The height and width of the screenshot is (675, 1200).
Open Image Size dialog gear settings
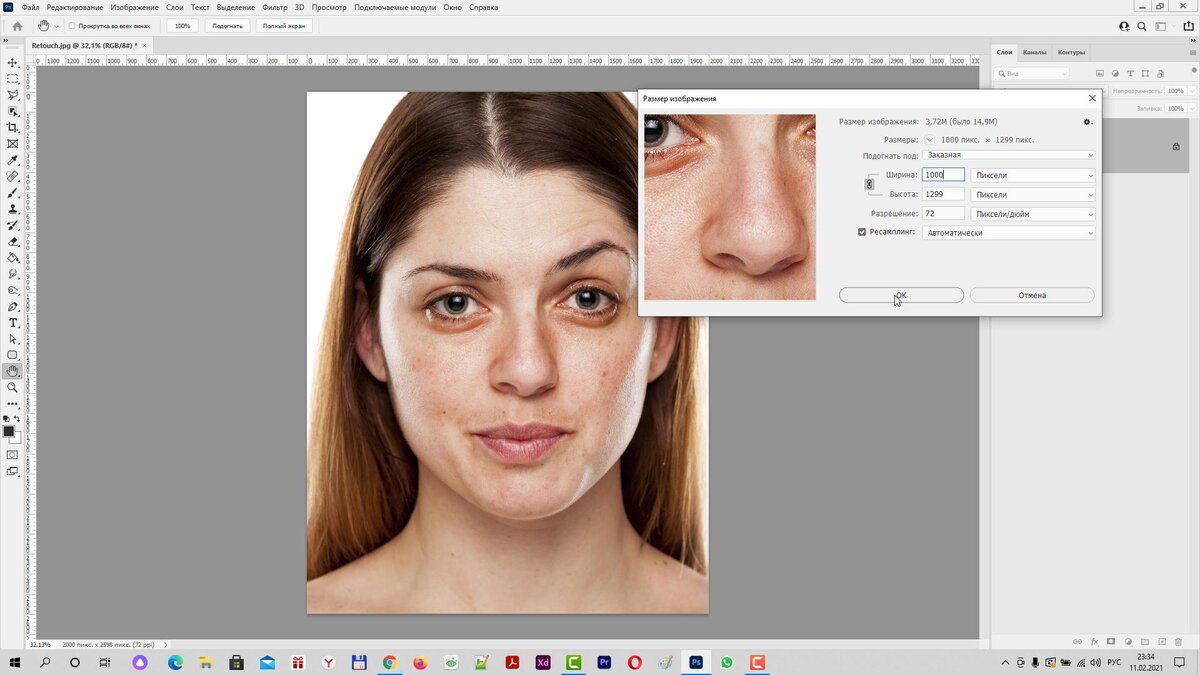pyautogui.click(x=1088, y=122)
